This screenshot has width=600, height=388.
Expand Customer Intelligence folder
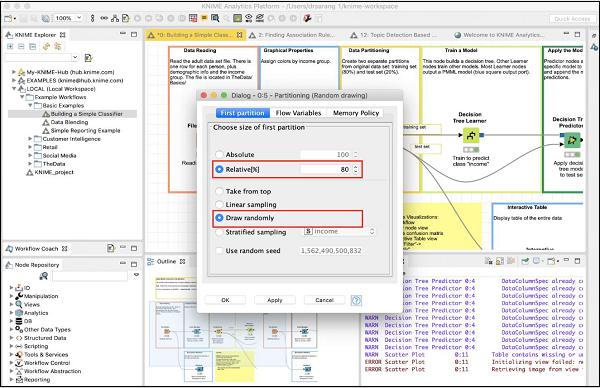click(30, 139)
